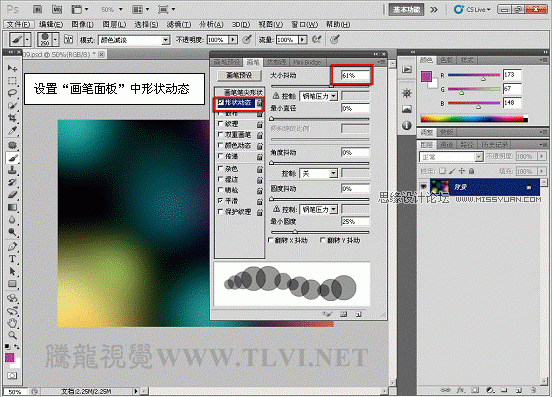Open the 图像(I) menu

click(82, 24)
